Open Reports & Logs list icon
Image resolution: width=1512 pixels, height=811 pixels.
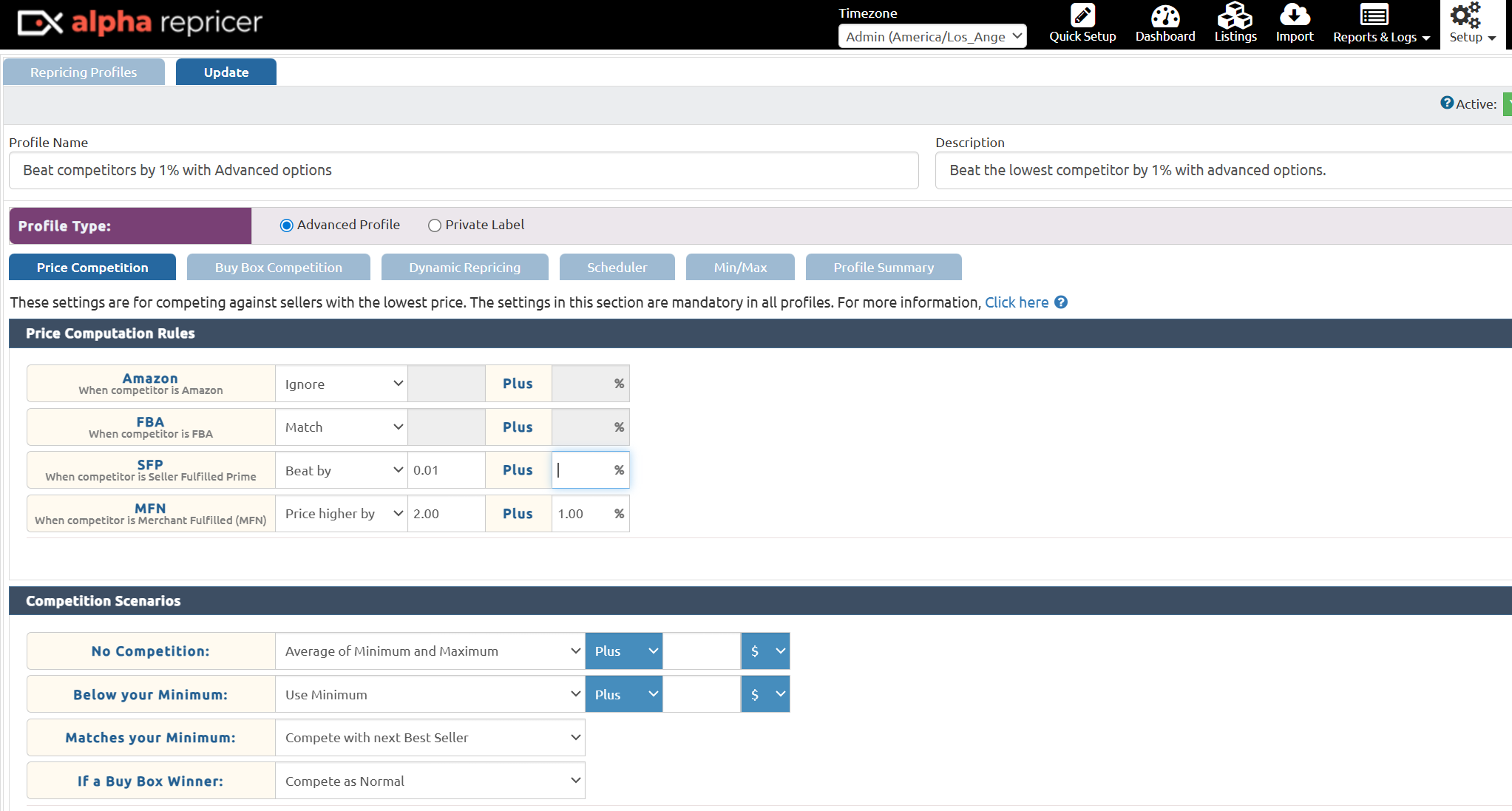point(1374,16)
